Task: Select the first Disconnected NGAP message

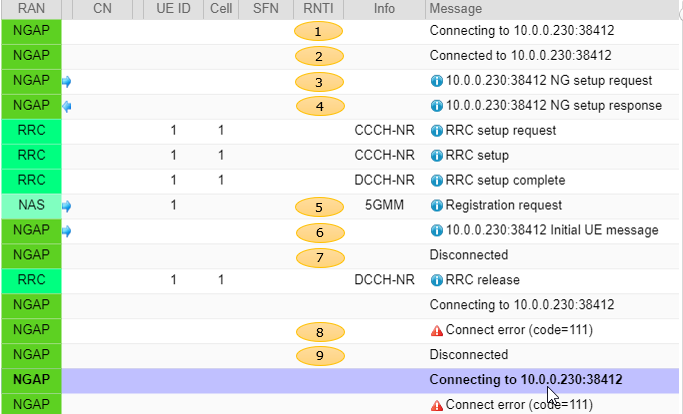Action: point(469,255)
